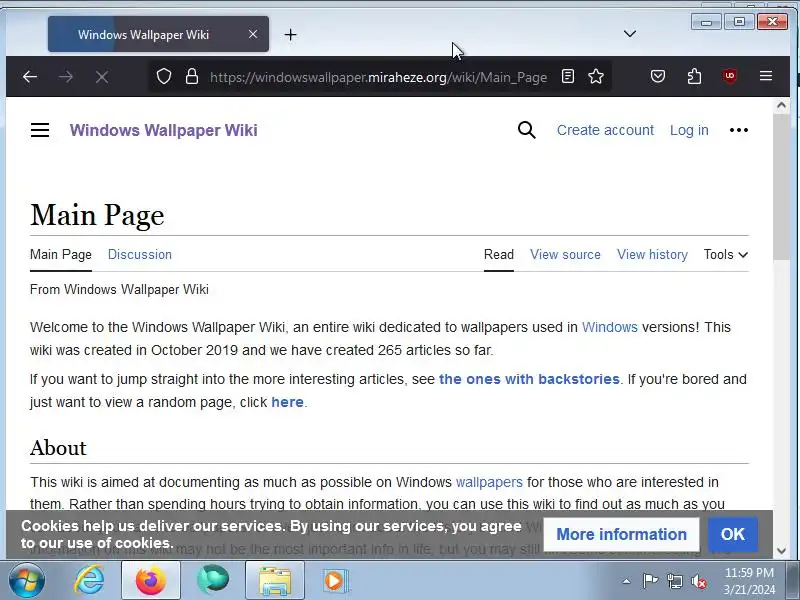Open the Extensions puzzle icon
The image size is (800, 600).
[x=694, y=77]
